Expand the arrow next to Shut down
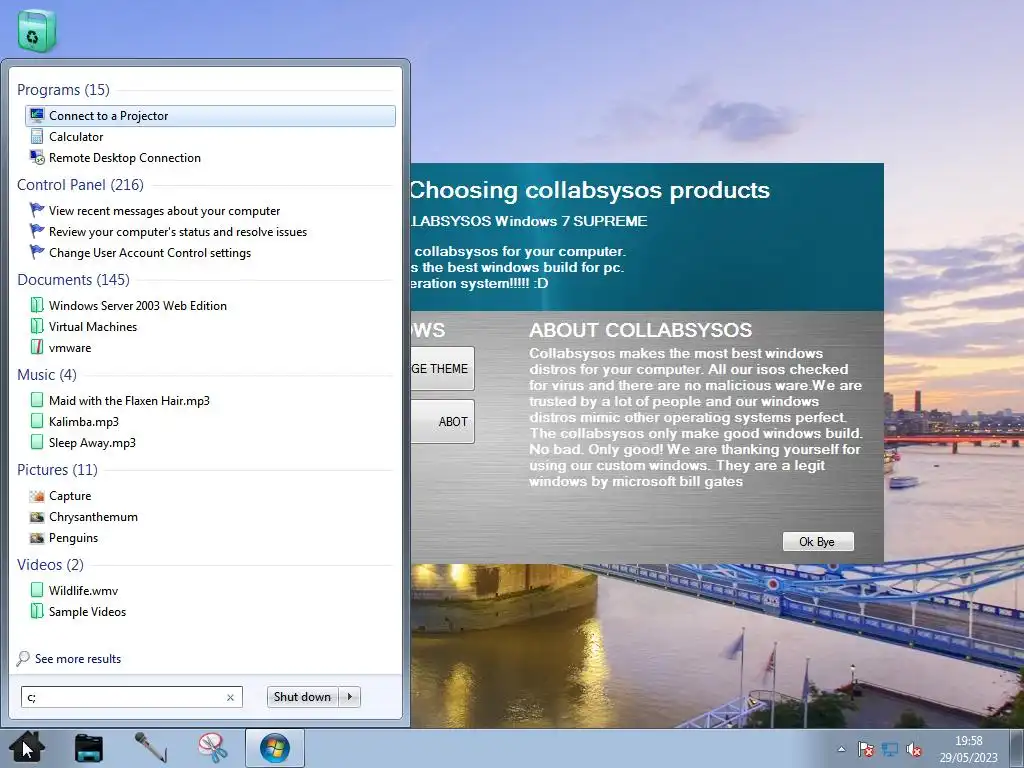Screen dimensions: 1024x768 (x=349, y=697)
